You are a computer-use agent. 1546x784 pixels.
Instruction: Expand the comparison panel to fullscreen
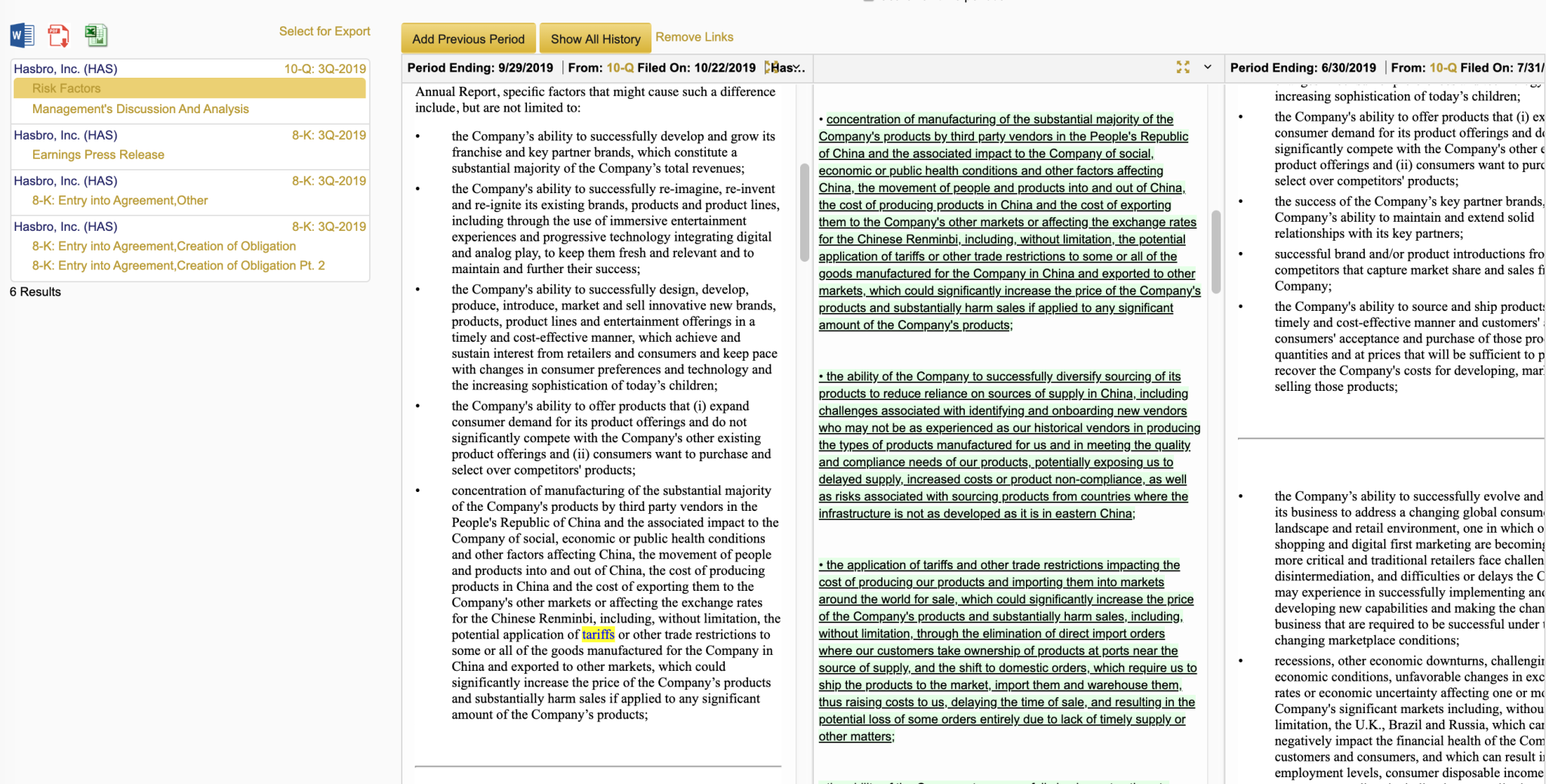click(x=1183, y=67)
